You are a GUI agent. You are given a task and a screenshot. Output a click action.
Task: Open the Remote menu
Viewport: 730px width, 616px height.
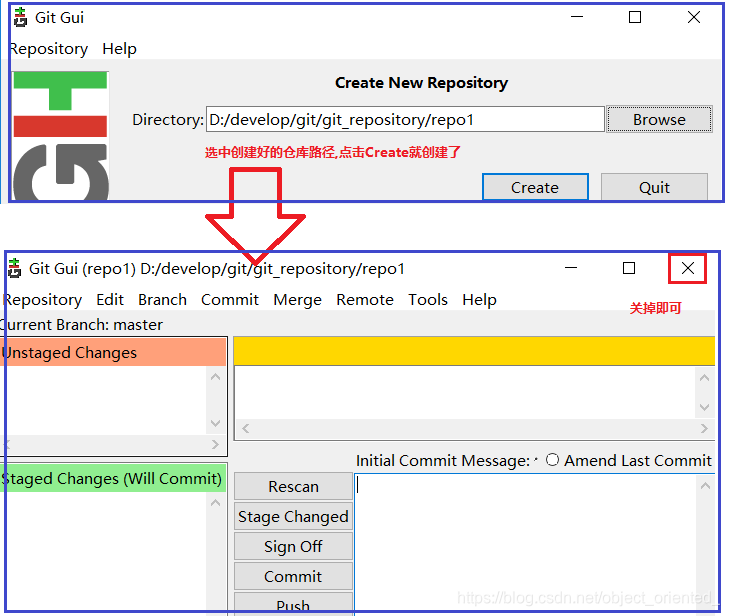(x=365, y=299)
